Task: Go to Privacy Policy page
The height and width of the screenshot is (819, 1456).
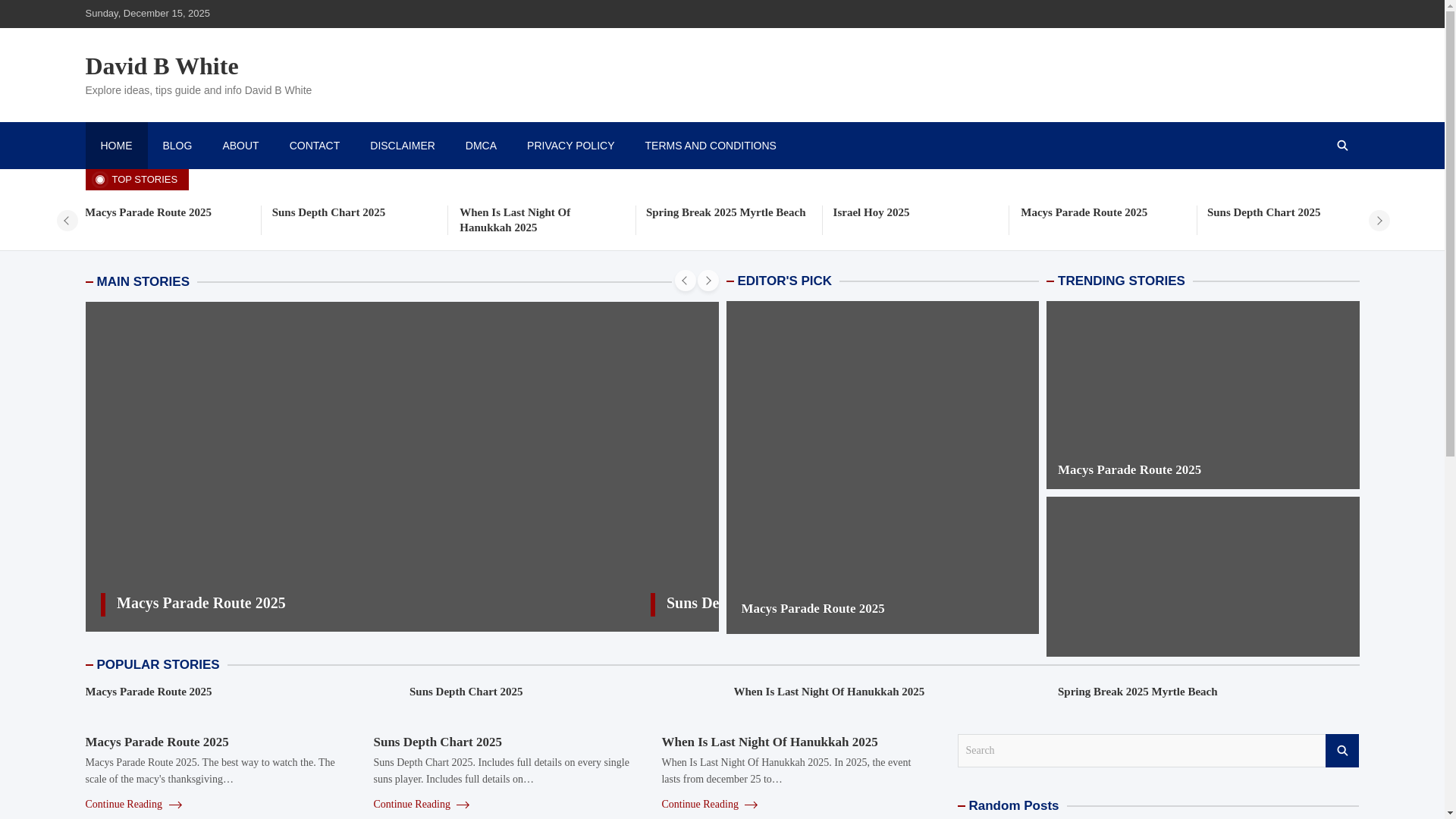Action: pos(570,146)
